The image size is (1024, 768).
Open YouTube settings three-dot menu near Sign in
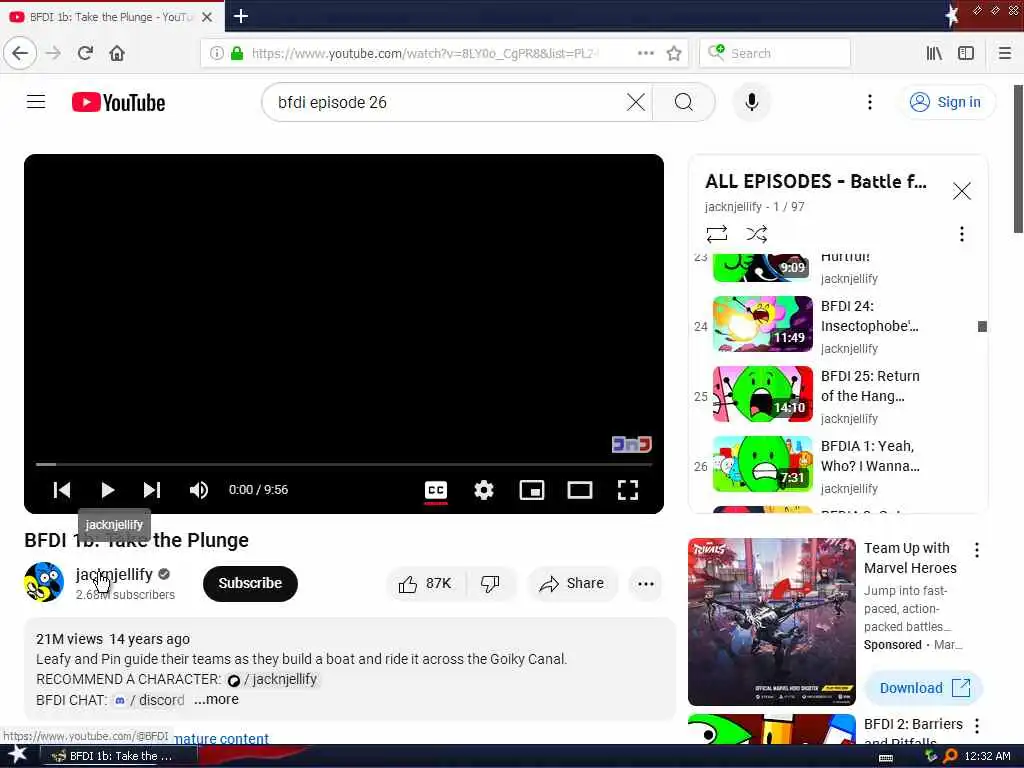coord(869,102)
